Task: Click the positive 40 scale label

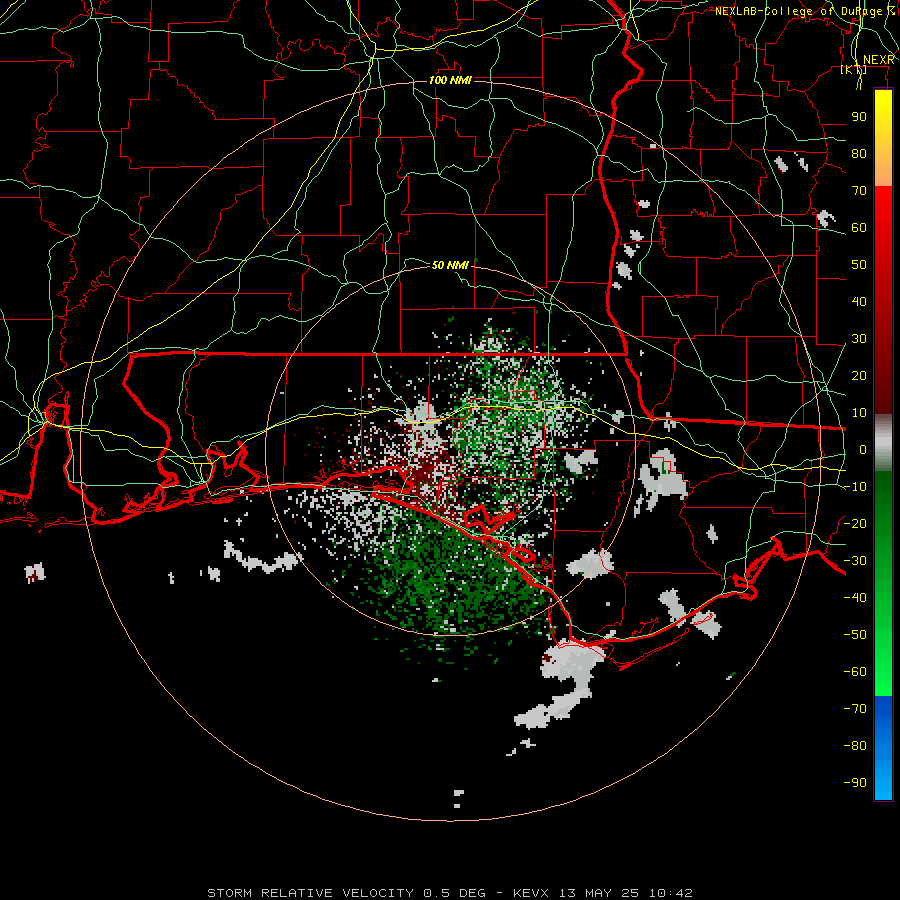Action: (x=859, y=302)
